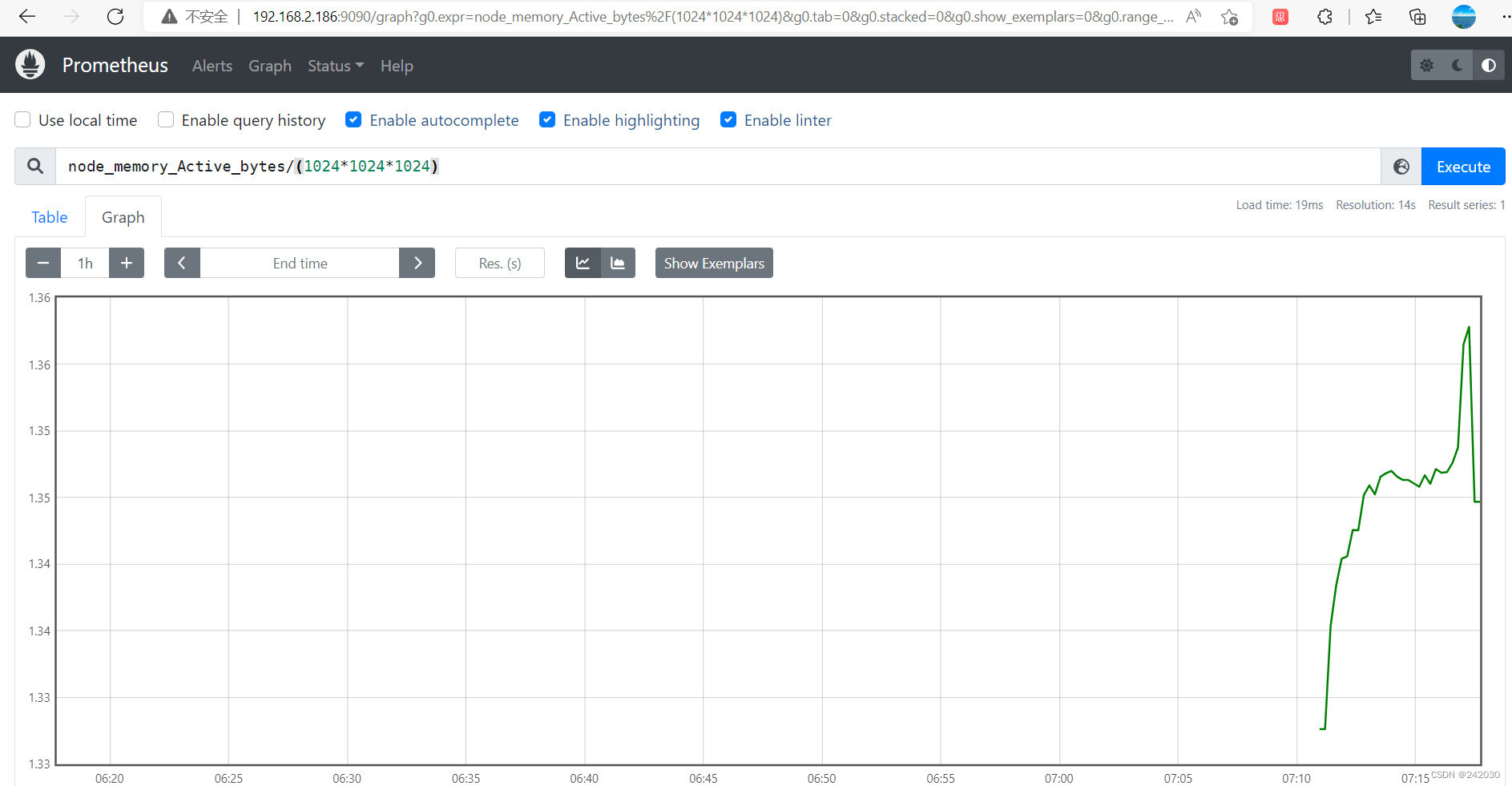Click the 07:00 x-axis label

1059,778
